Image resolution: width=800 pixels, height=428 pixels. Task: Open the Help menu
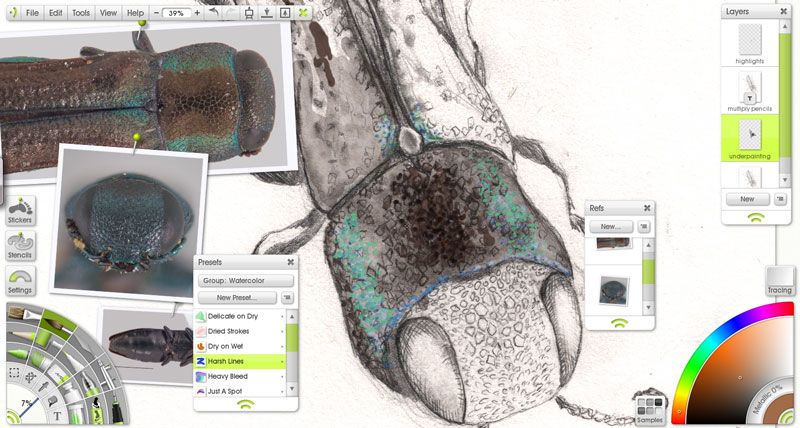135,13
